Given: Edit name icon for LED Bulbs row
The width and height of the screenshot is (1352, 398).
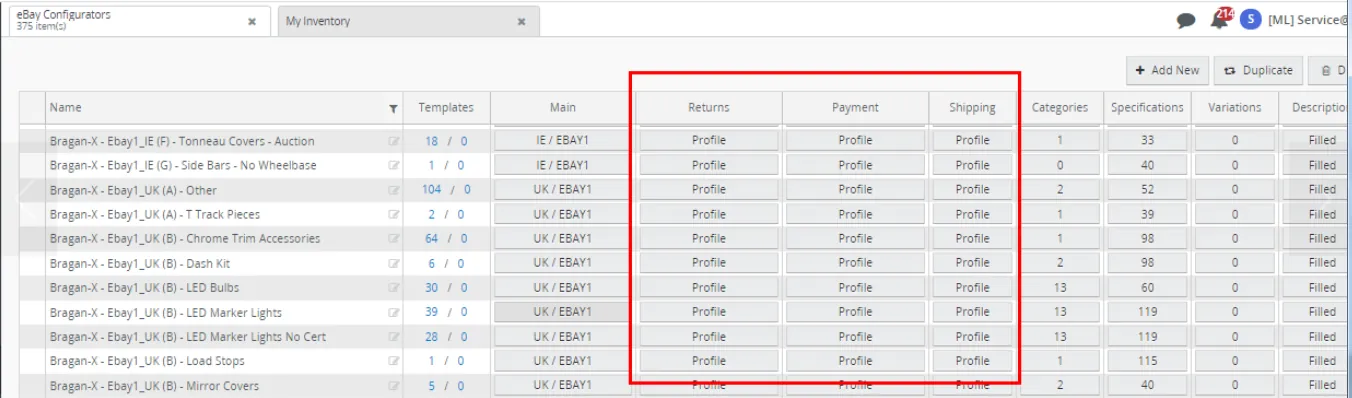Looking at the screenshot, I should point(394,288).
